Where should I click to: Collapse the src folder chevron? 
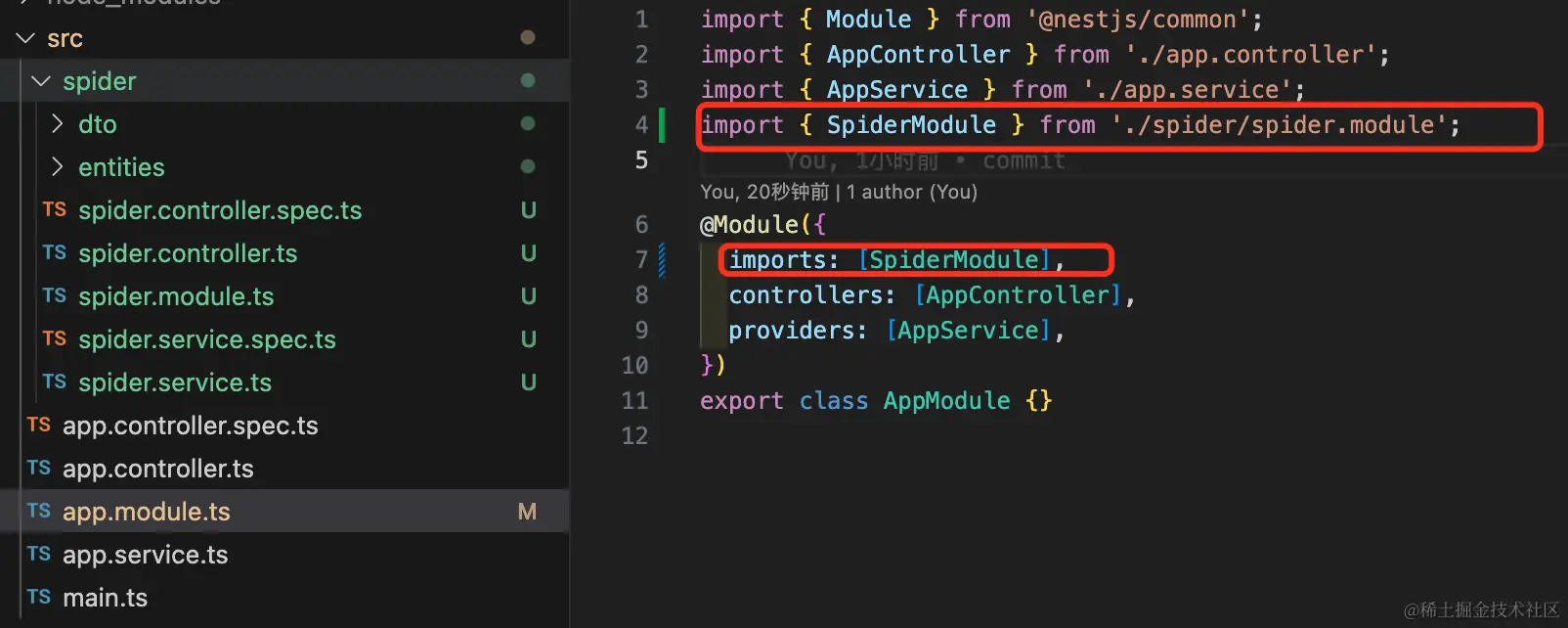25,38
